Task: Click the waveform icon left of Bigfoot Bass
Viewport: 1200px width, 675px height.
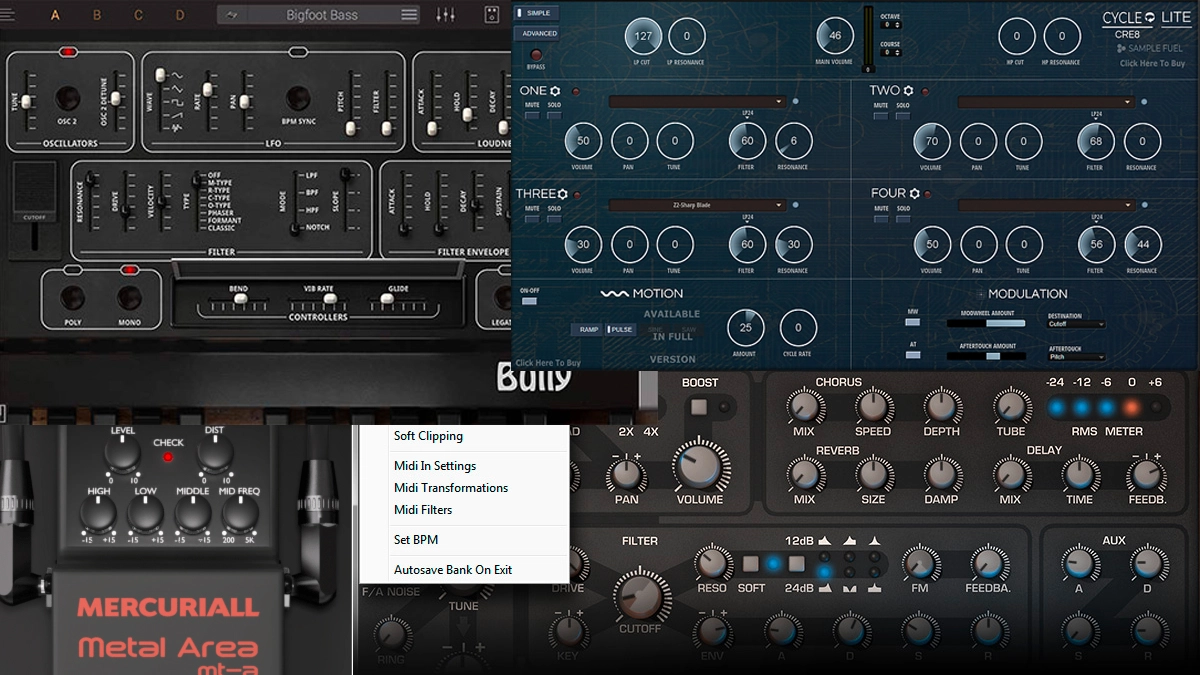Action: pos(231,15)
